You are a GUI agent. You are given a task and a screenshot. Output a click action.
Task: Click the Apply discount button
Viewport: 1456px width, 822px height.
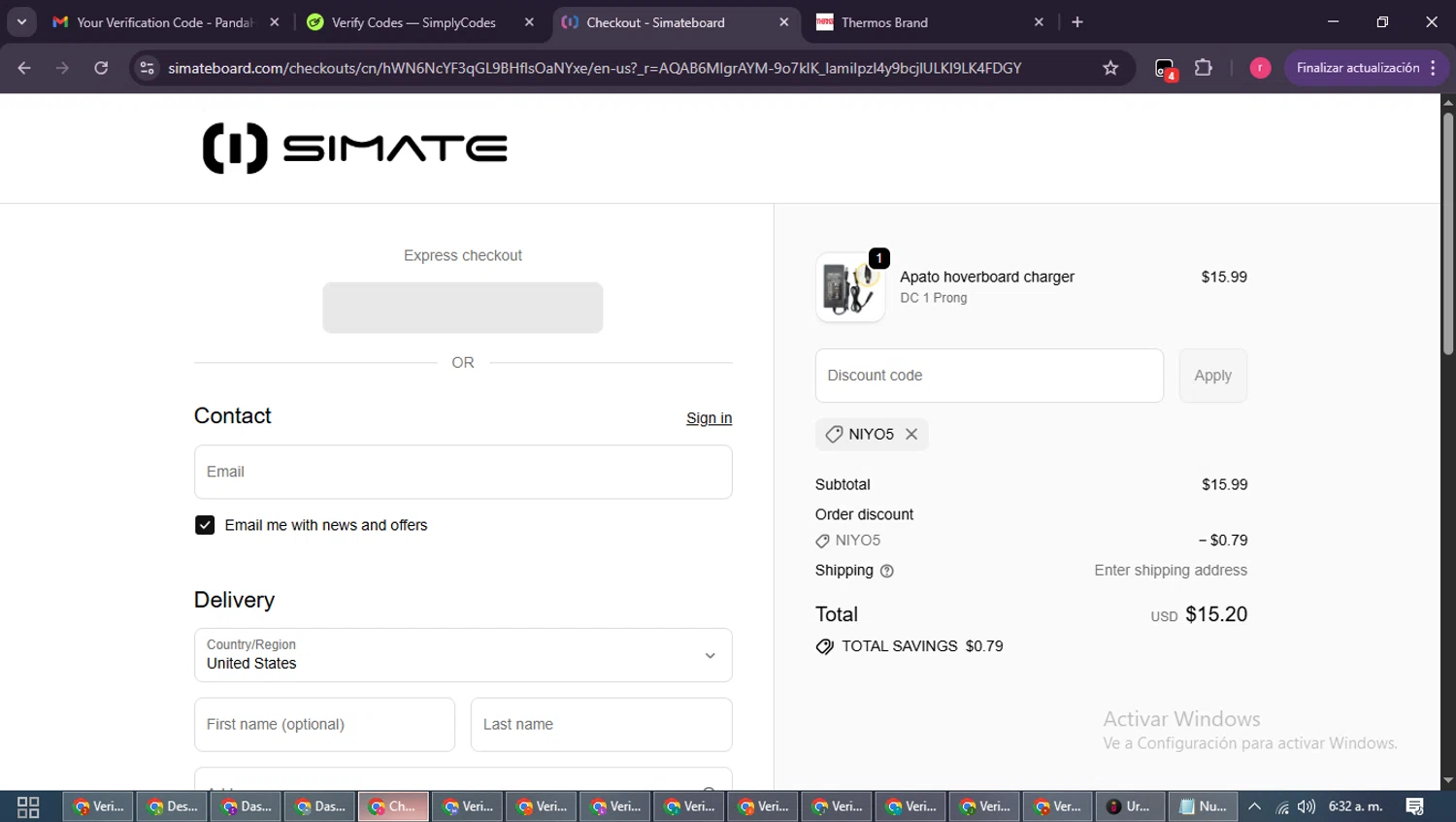click(x=1213, y=376)
